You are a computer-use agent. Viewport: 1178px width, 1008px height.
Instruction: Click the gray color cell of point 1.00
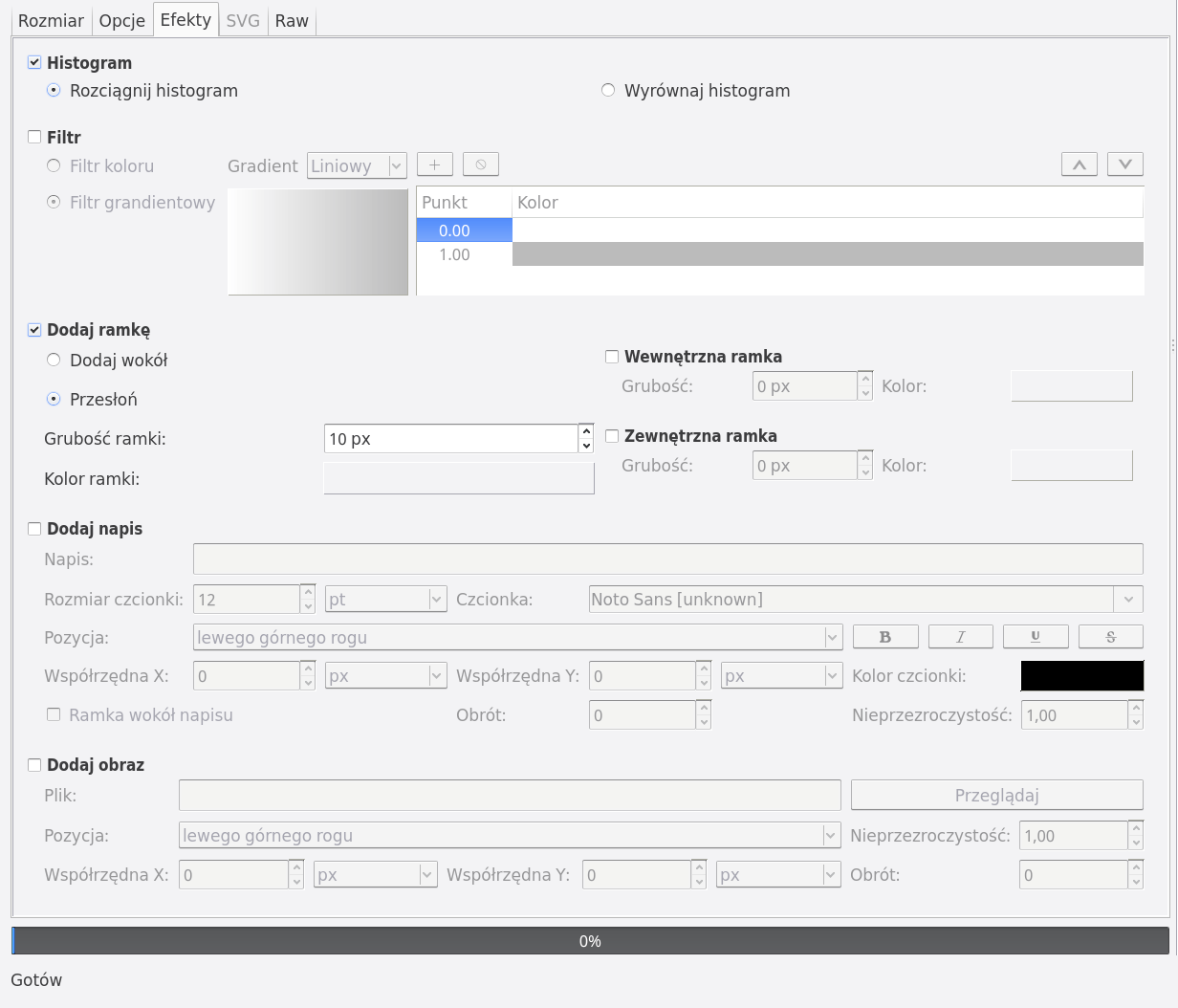828,254
